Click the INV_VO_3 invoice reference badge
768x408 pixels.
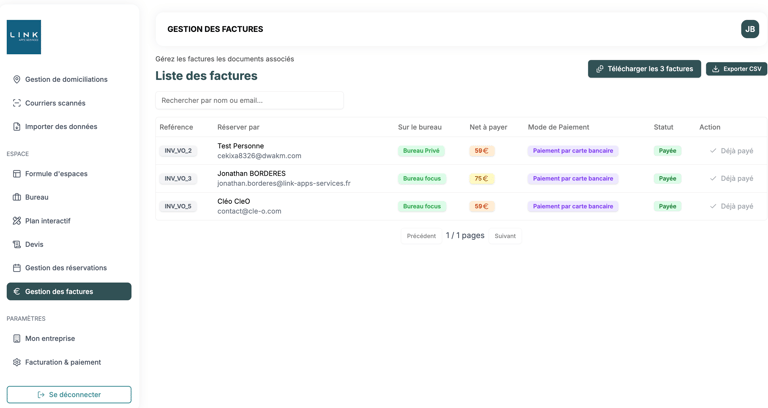click(x=178, y=179)
